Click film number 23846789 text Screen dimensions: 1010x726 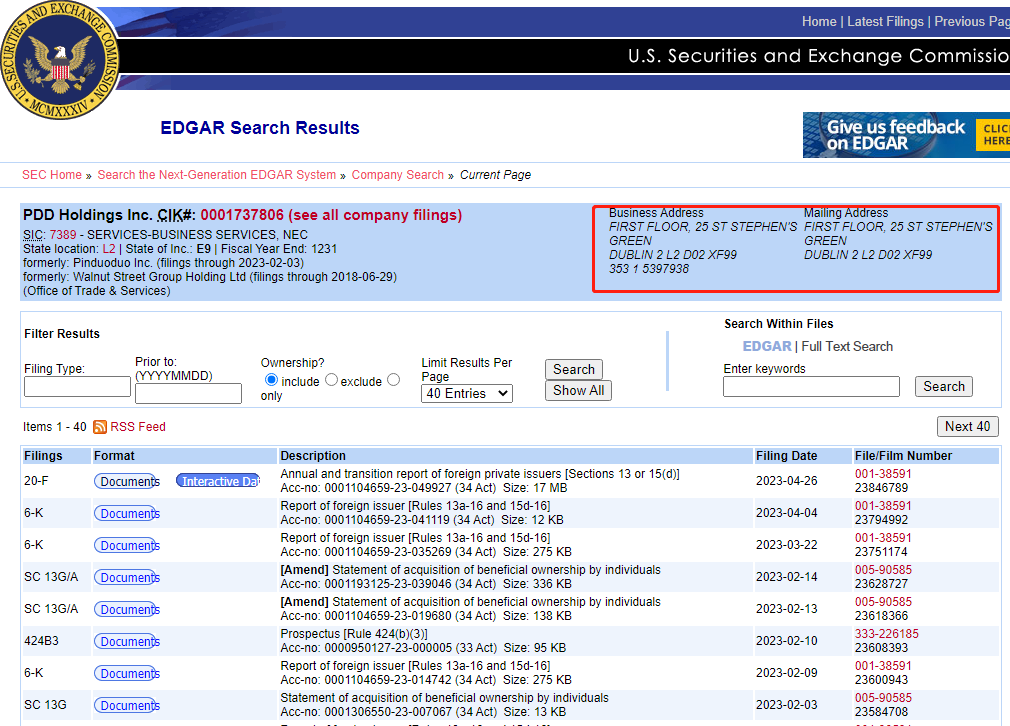[x=881, y=488]
